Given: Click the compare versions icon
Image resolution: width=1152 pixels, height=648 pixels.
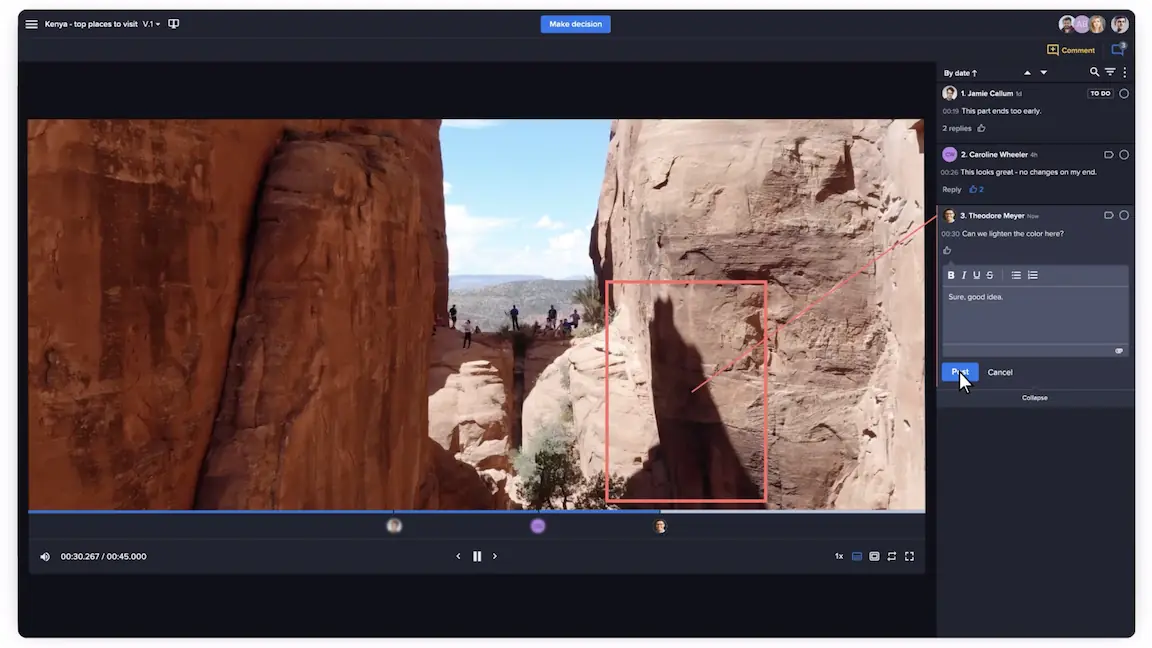Looking at the screenshot, I should click(174, 24).
